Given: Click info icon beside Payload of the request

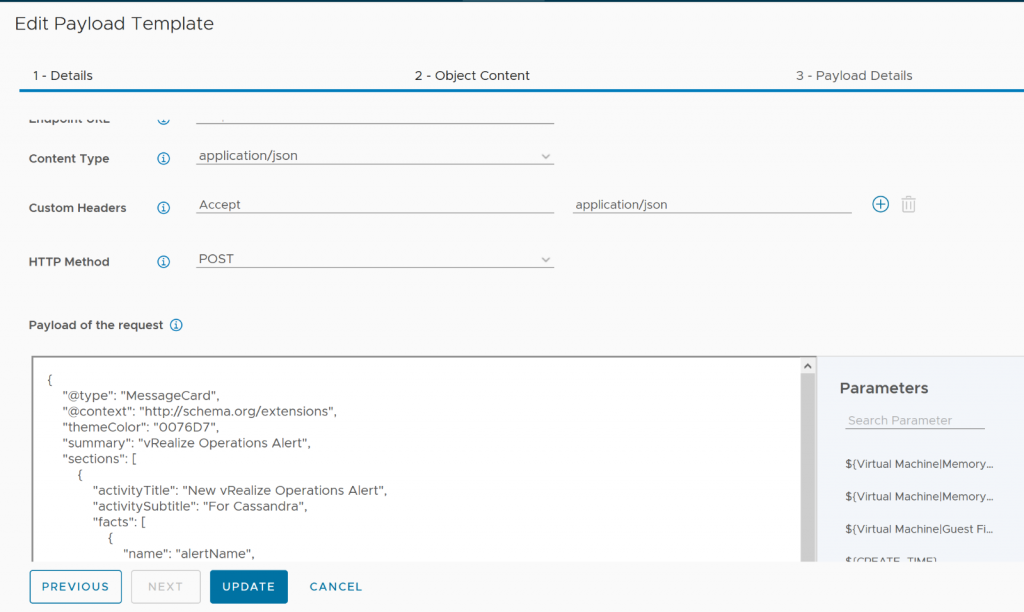Looking at the screenshot, I should 176,325.
